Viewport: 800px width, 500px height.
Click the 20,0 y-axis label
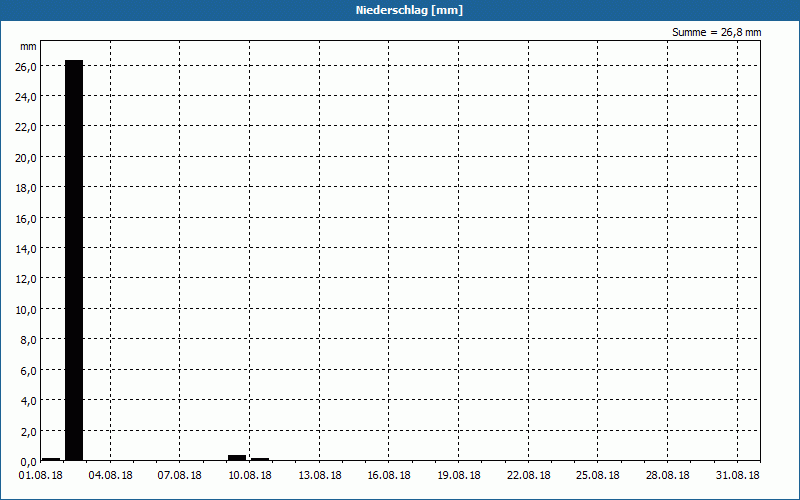coord(26,158)
